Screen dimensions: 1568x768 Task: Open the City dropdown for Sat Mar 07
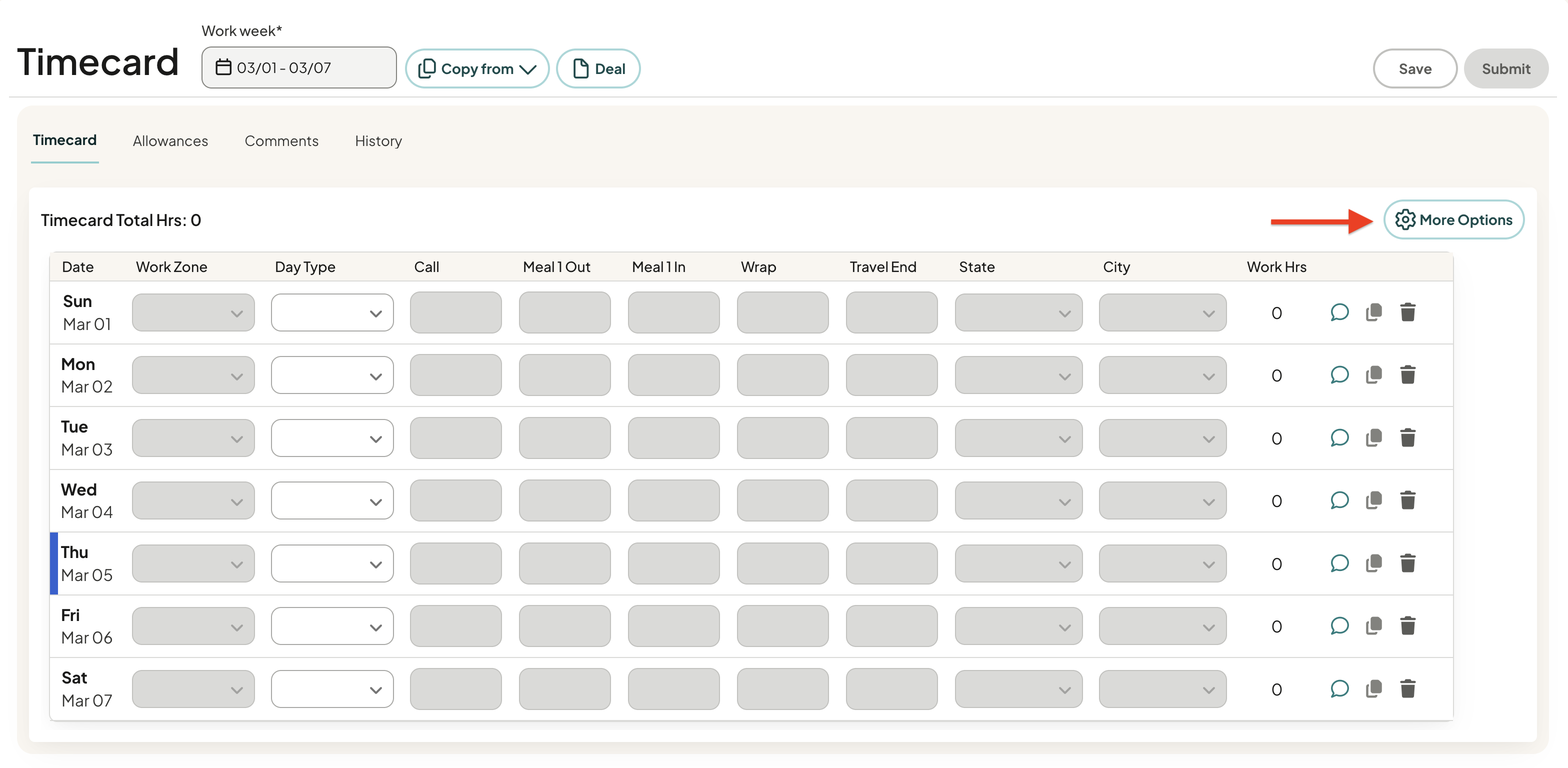point(1162,689)
